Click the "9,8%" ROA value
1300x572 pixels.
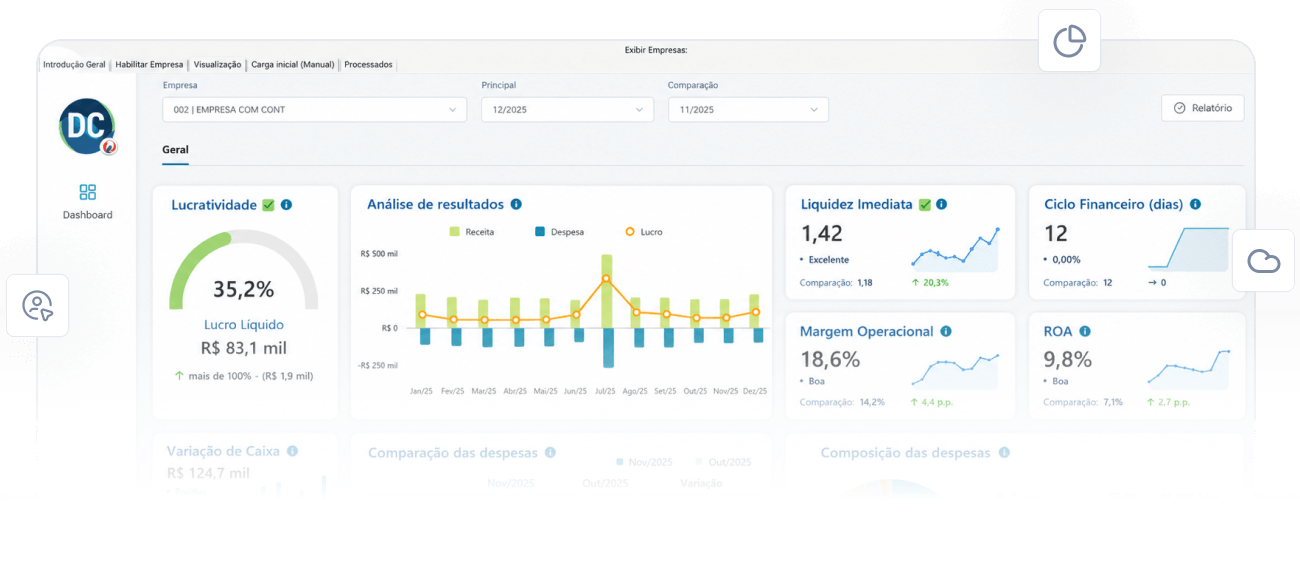1067,359
